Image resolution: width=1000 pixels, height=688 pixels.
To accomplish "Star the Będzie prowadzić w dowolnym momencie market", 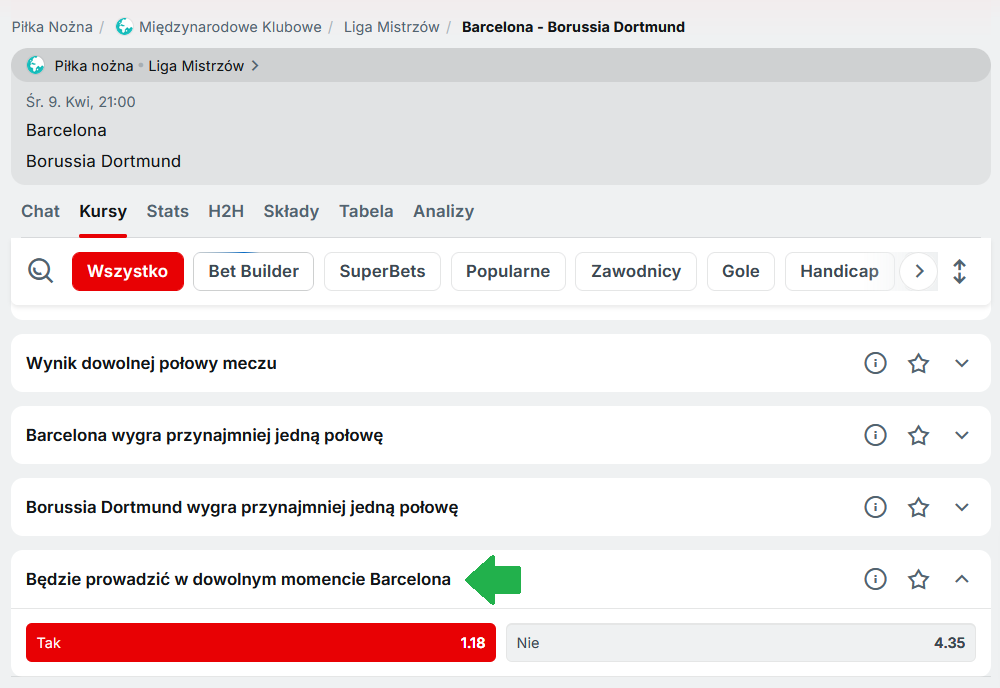I will point(918,579).
